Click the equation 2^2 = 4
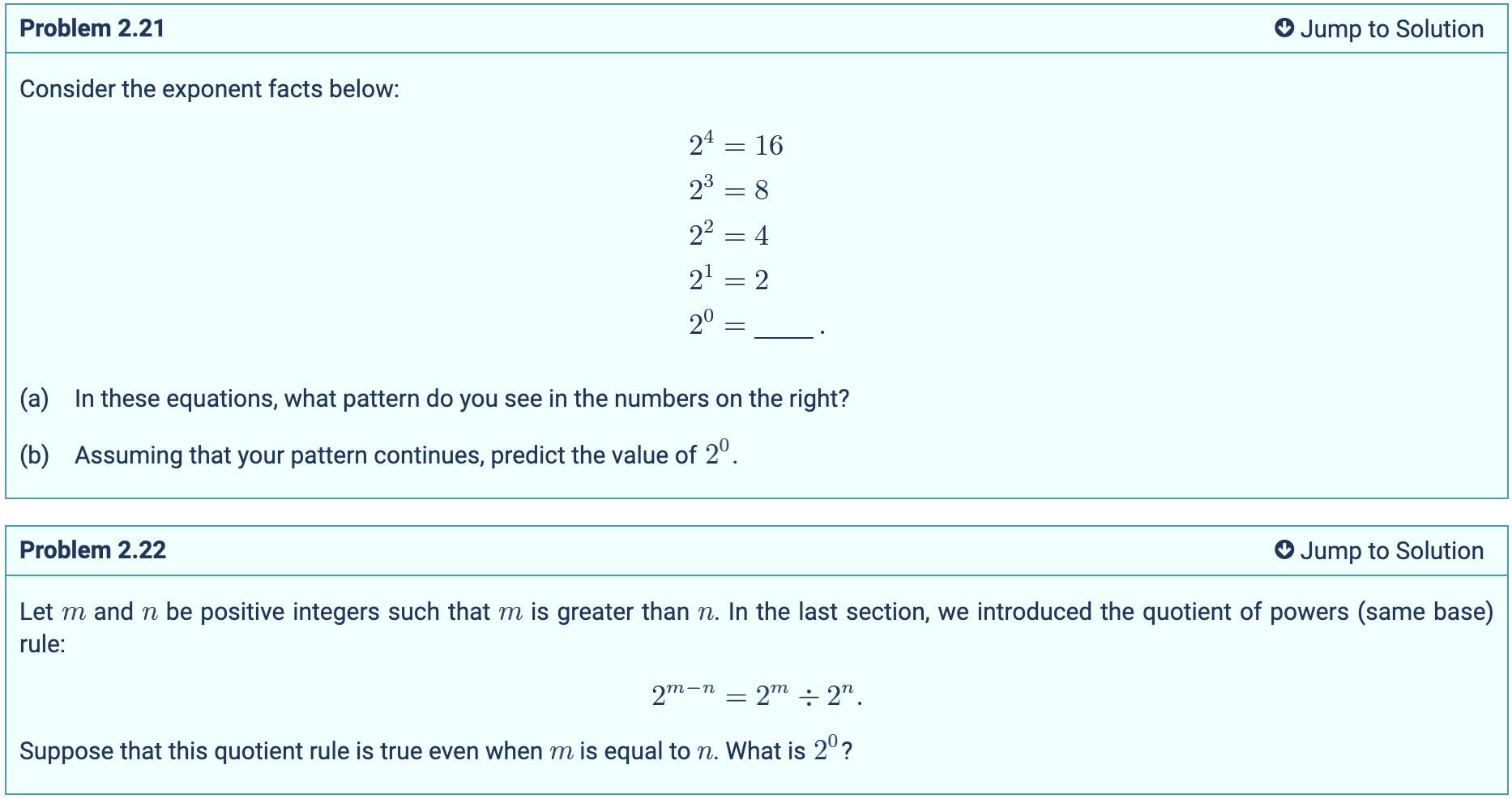The width and height of the screenshot is (1512, 799). point(728,235)
